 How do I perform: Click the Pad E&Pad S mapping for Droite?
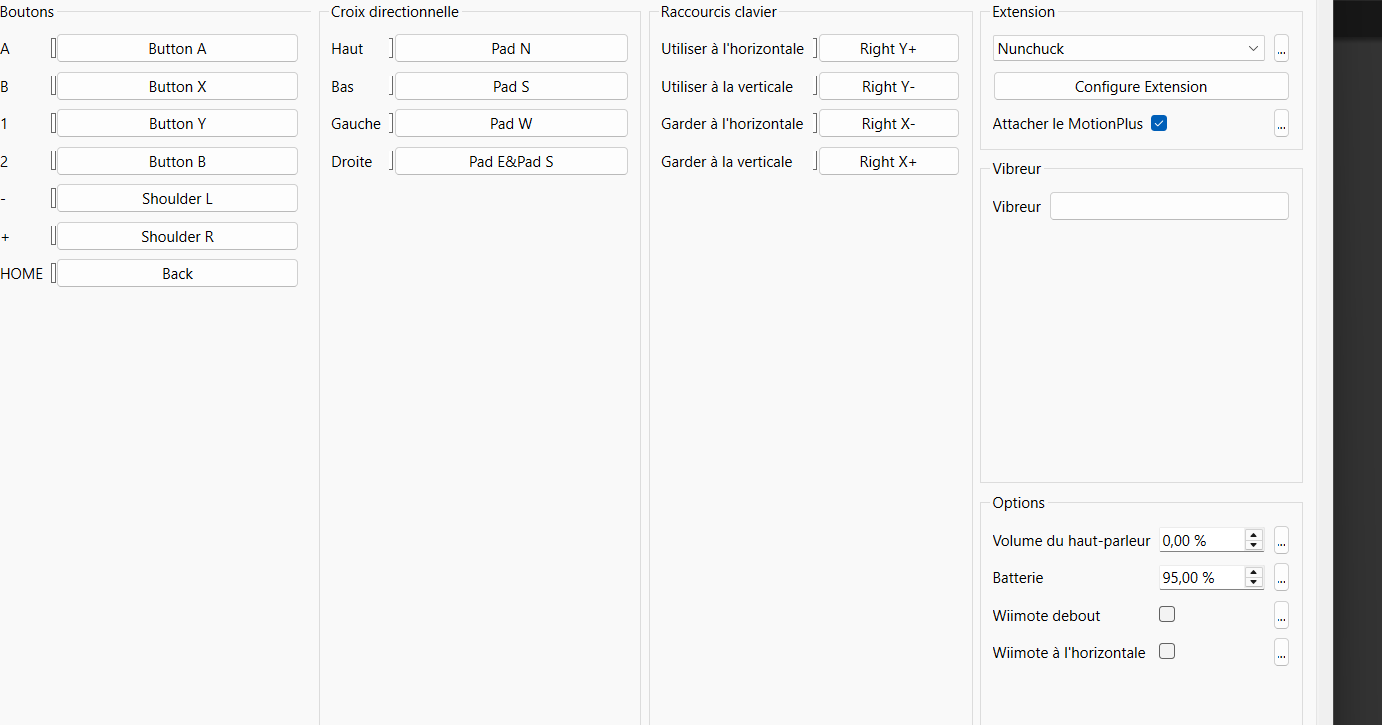tap(511, 162)
